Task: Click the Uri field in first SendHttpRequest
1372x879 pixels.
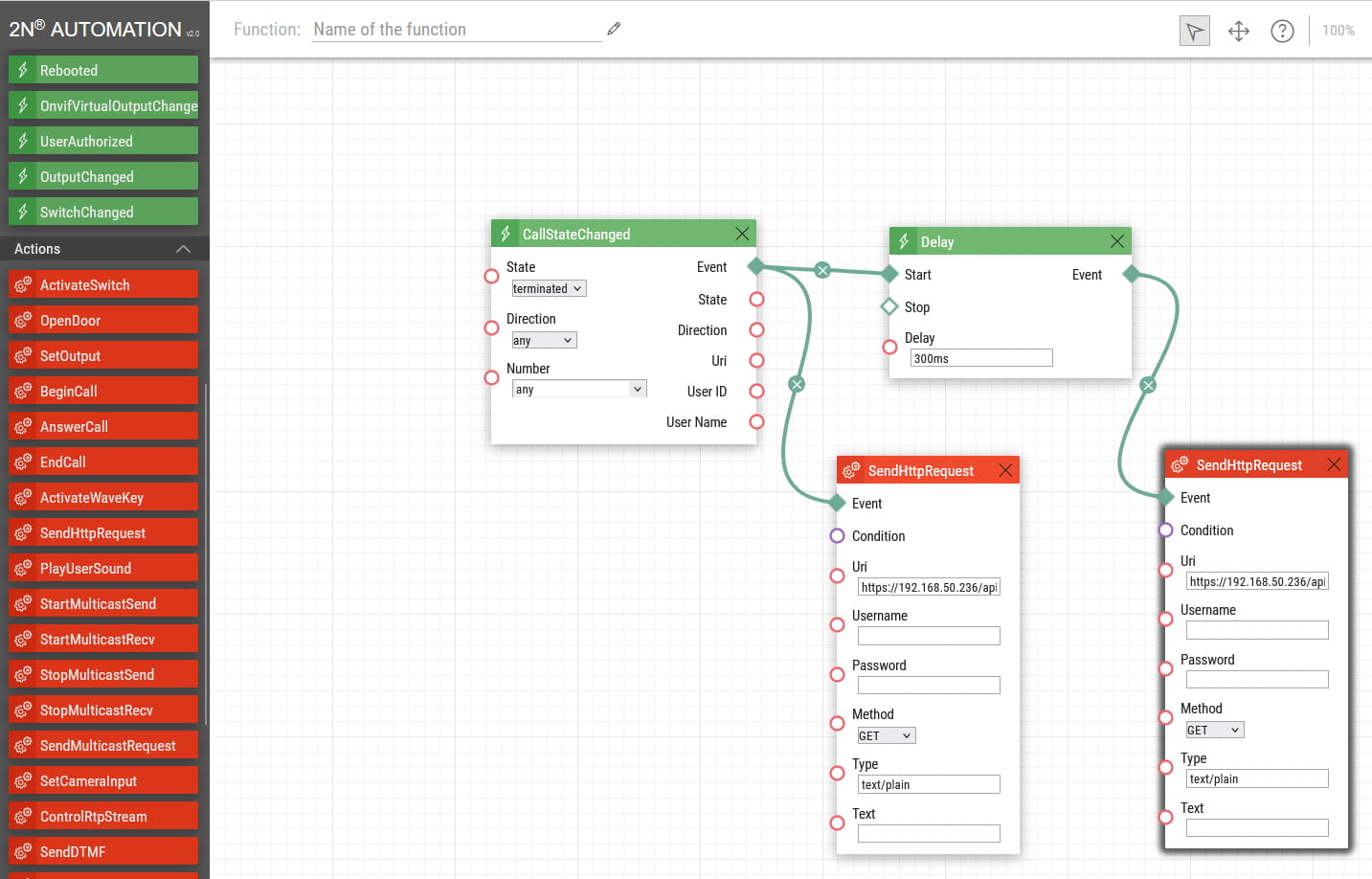Action: tap(929, 587)
